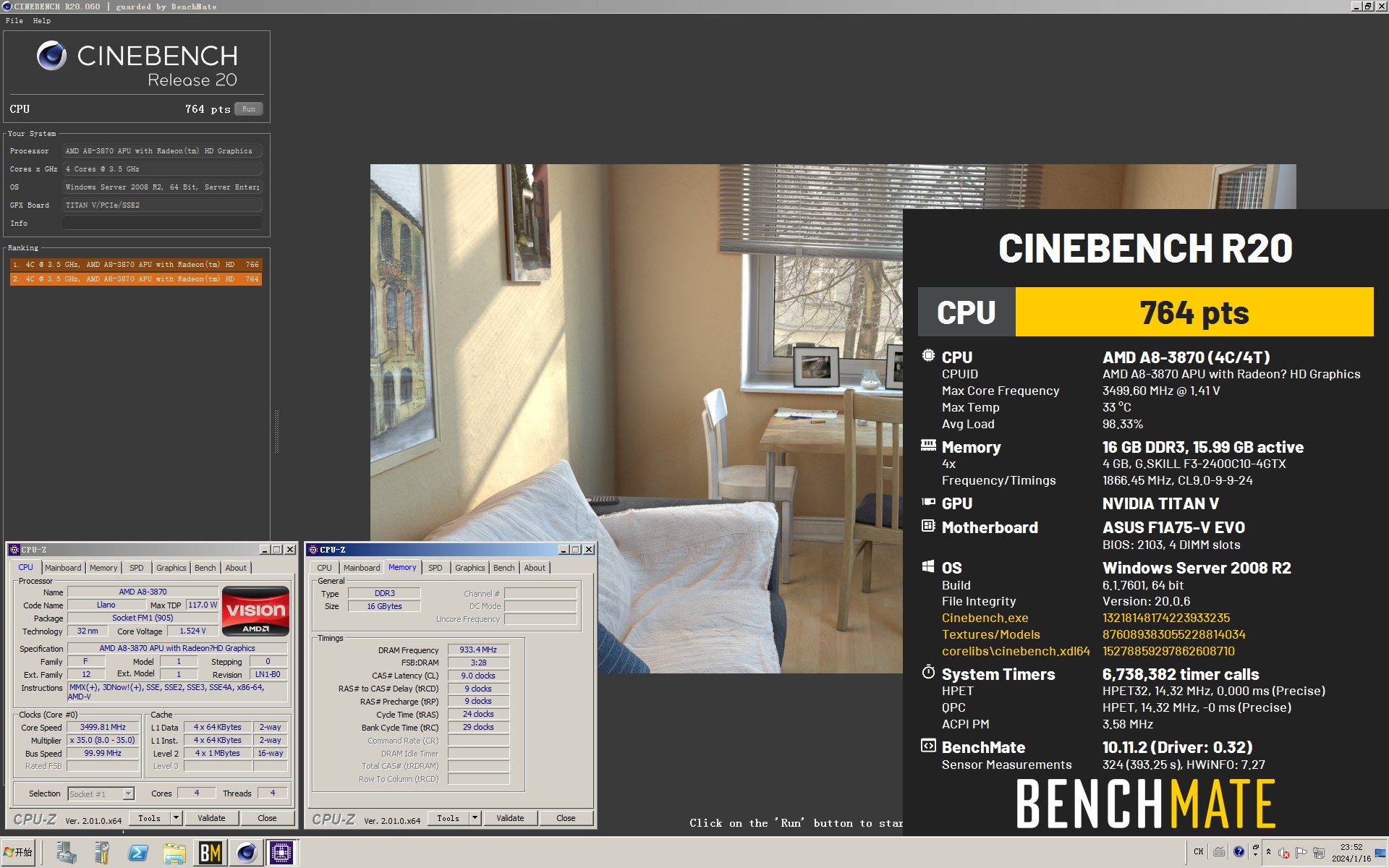
Task: Click Core Speed value 3499.81 MHz
Action: point(103,727)
